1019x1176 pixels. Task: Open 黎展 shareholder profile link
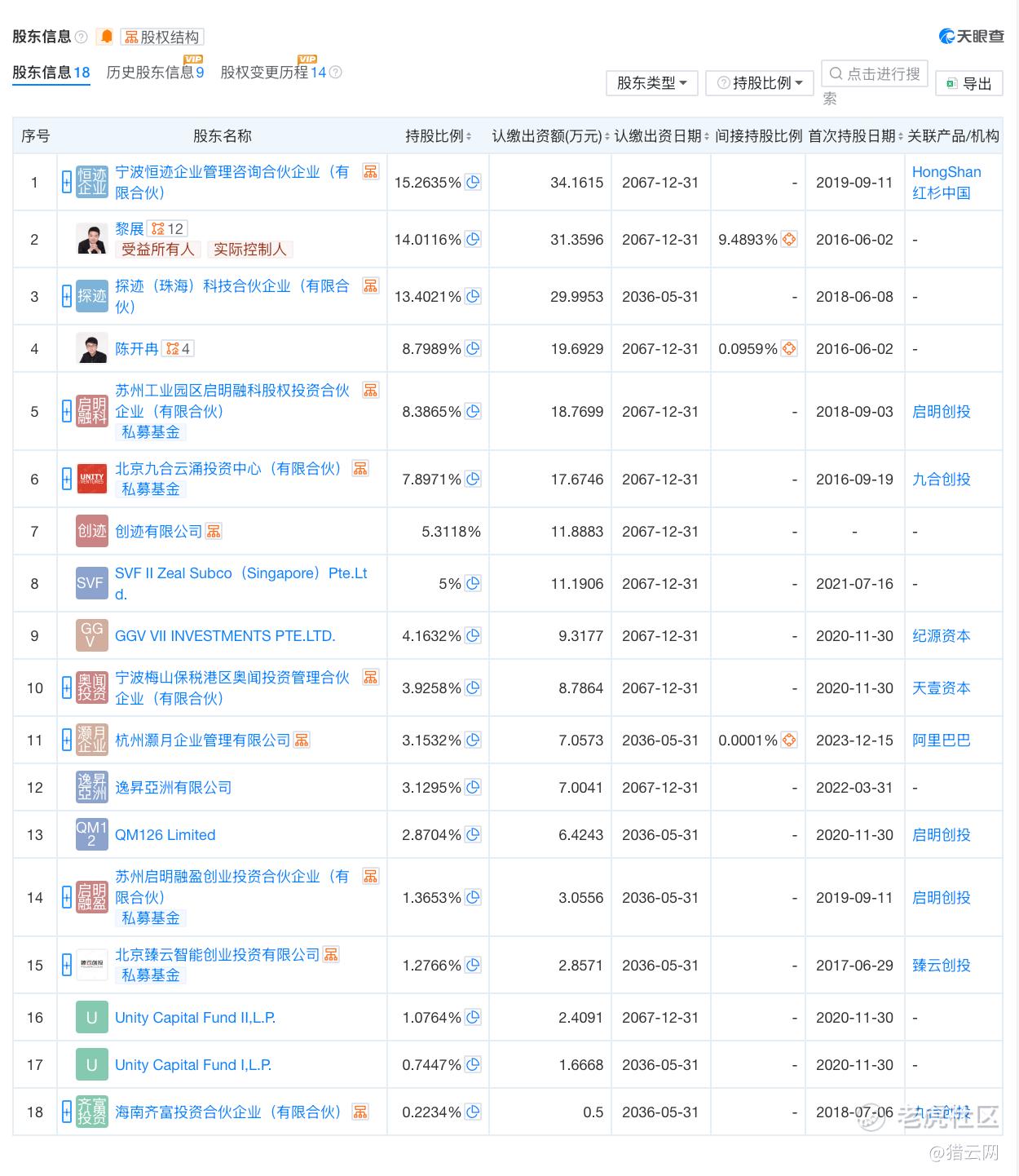pos(130,229)
